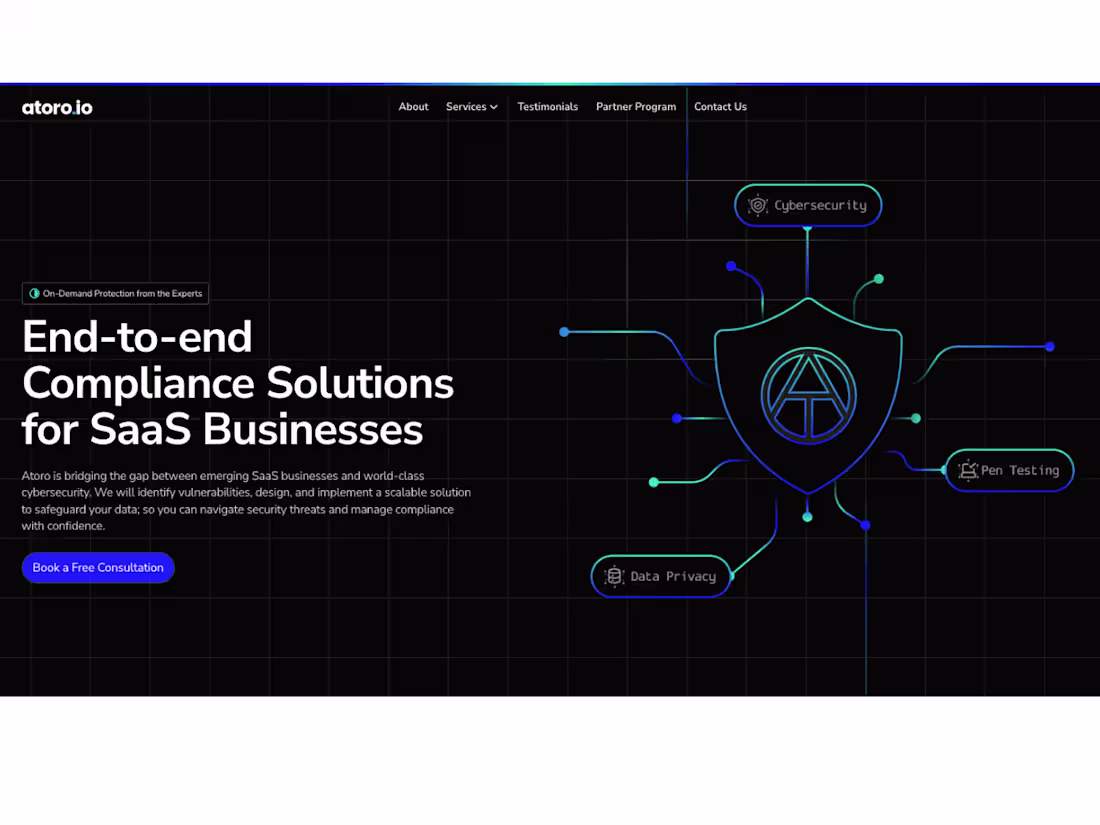Select the Cybersecurity target icon
Viewport: 1100px width, 825px height.
click(758, 205)
